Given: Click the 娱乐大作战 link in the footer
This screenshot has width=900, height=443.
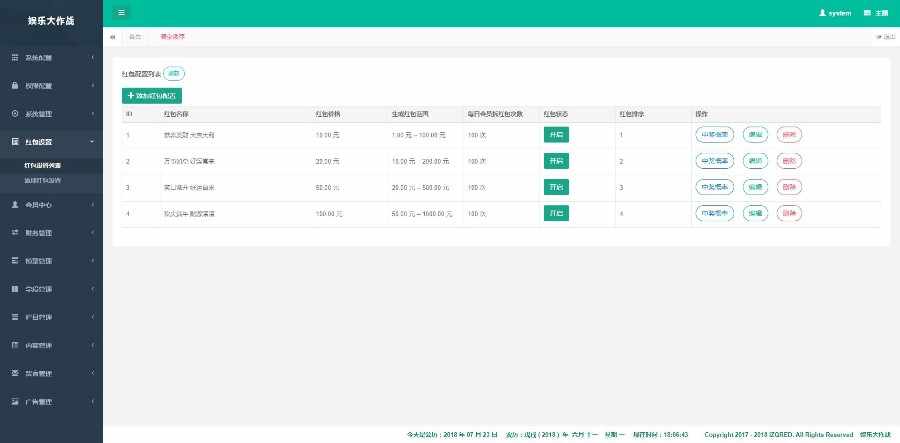Looking at the screenshot, I should (x=875, y=435).
